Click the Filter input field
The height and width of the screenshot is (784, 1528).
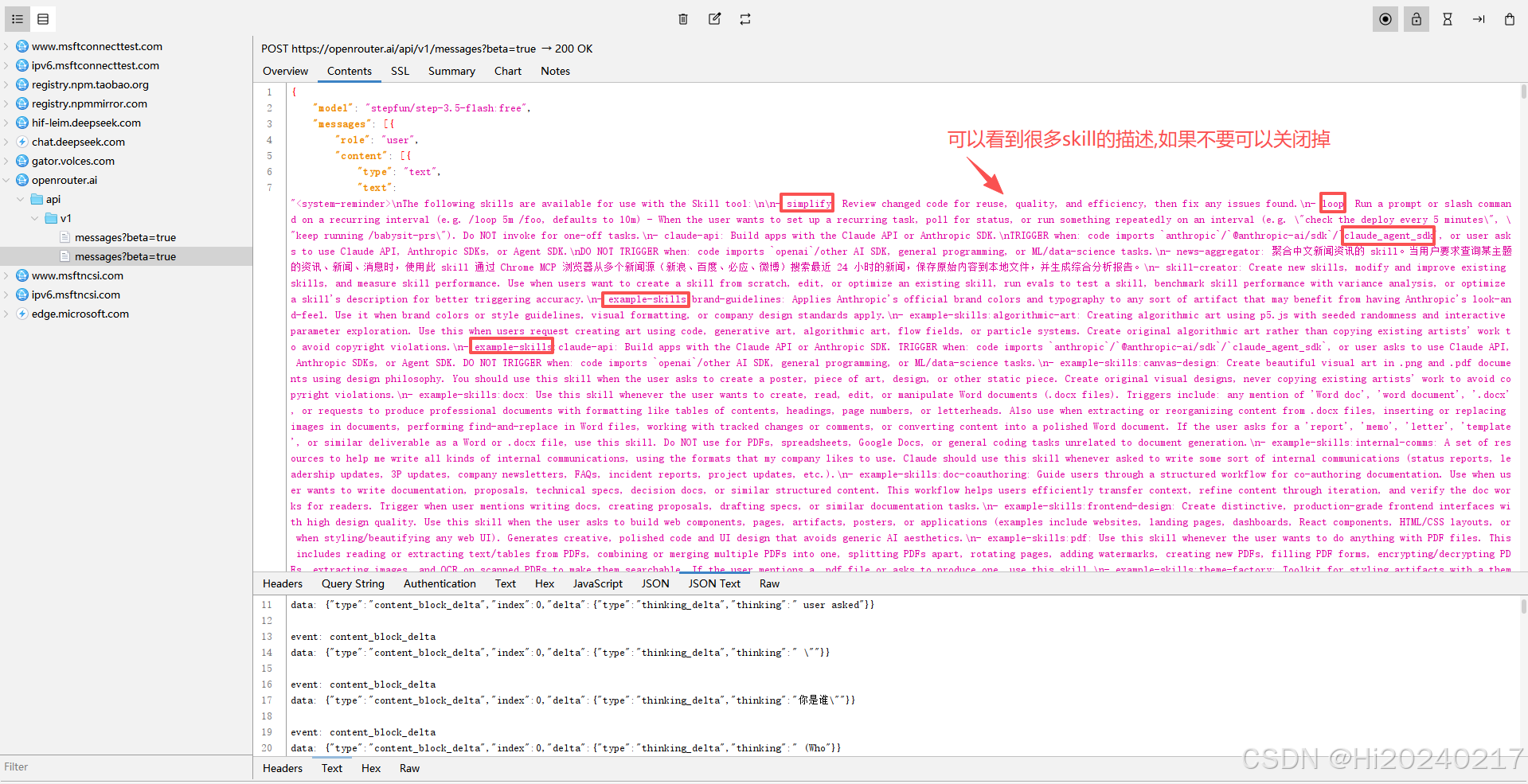[126, 766]
